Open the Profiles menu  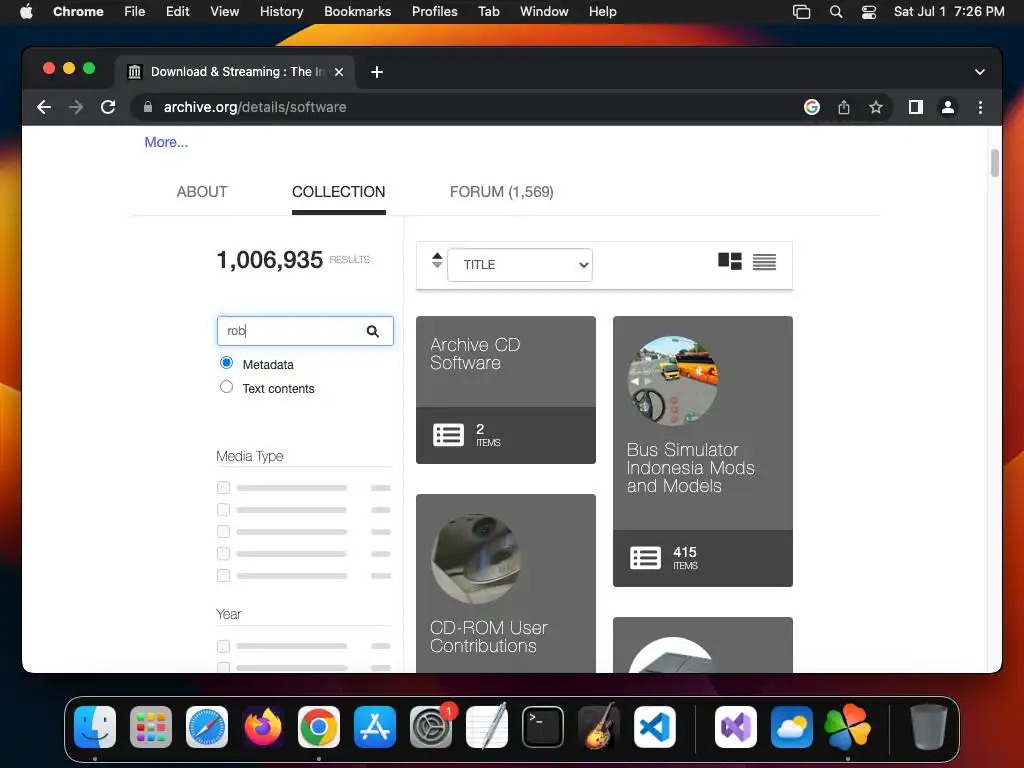[x=434, y=12]
